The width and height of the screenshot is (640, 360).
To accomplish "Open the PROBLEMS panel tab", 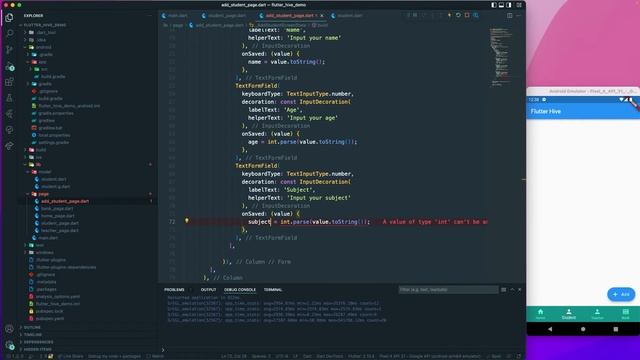I will click(x=174, y=289).
